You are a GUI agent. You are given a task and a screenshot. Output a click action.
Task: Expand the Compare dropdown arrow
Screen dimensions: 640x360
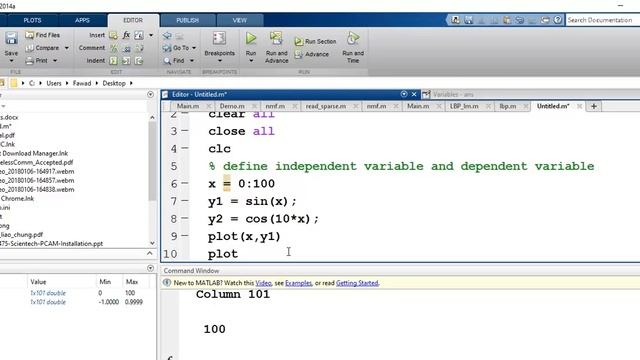click(67, 48)
